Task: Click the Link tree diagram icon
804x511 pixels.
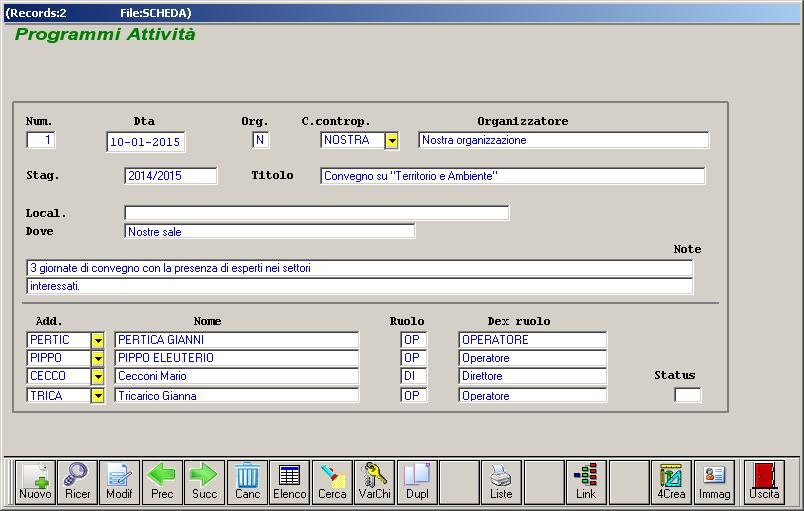Action: [586, 482]
